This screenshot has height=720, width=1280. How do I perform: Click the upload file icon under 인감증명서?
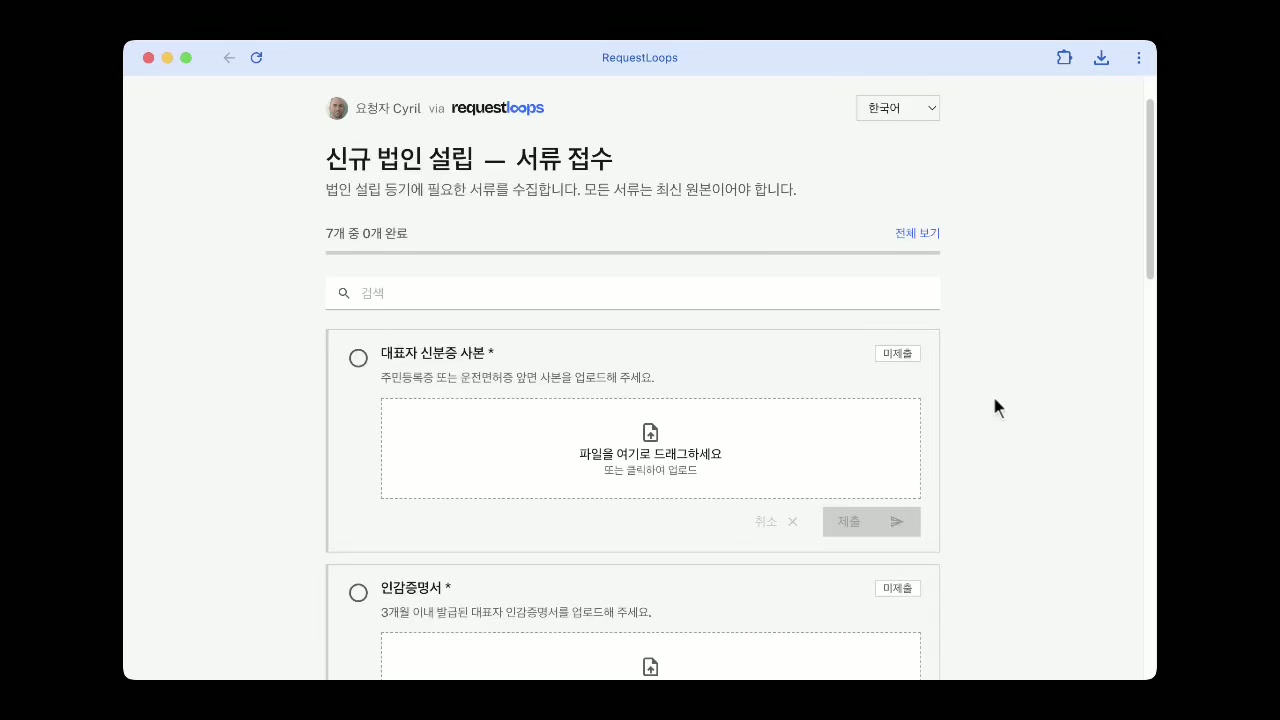coord(650,667)
